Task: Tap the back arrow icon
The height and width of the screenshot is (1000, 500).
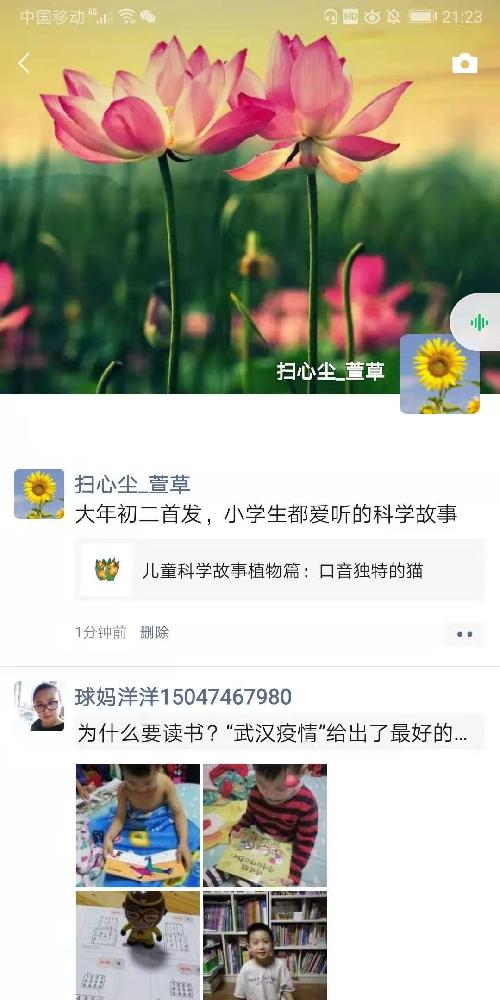Action: click(x=24, y=64)
